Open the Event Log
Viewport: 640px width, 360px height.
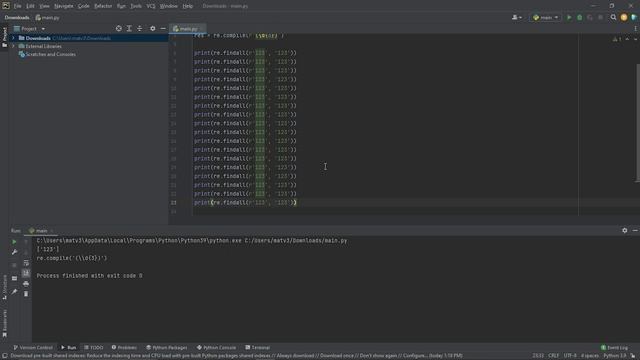coord(614,348)
